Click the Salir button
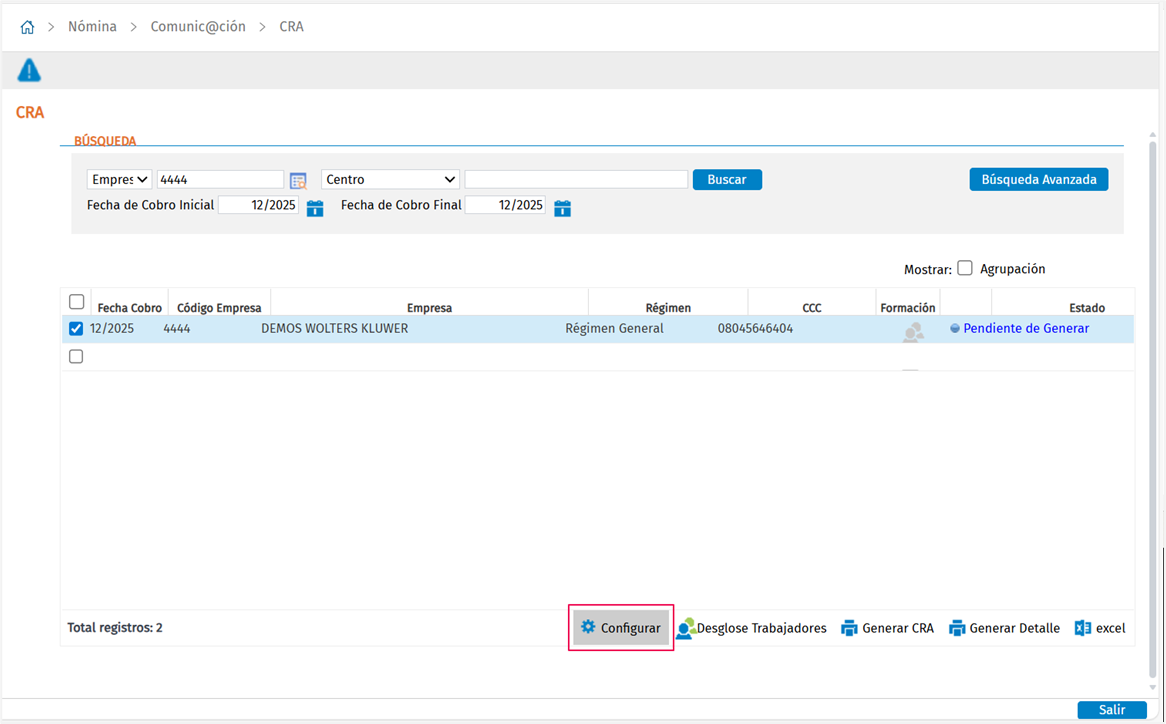The height and width of the screenshot is (724, 1166). coord(1112,710)
